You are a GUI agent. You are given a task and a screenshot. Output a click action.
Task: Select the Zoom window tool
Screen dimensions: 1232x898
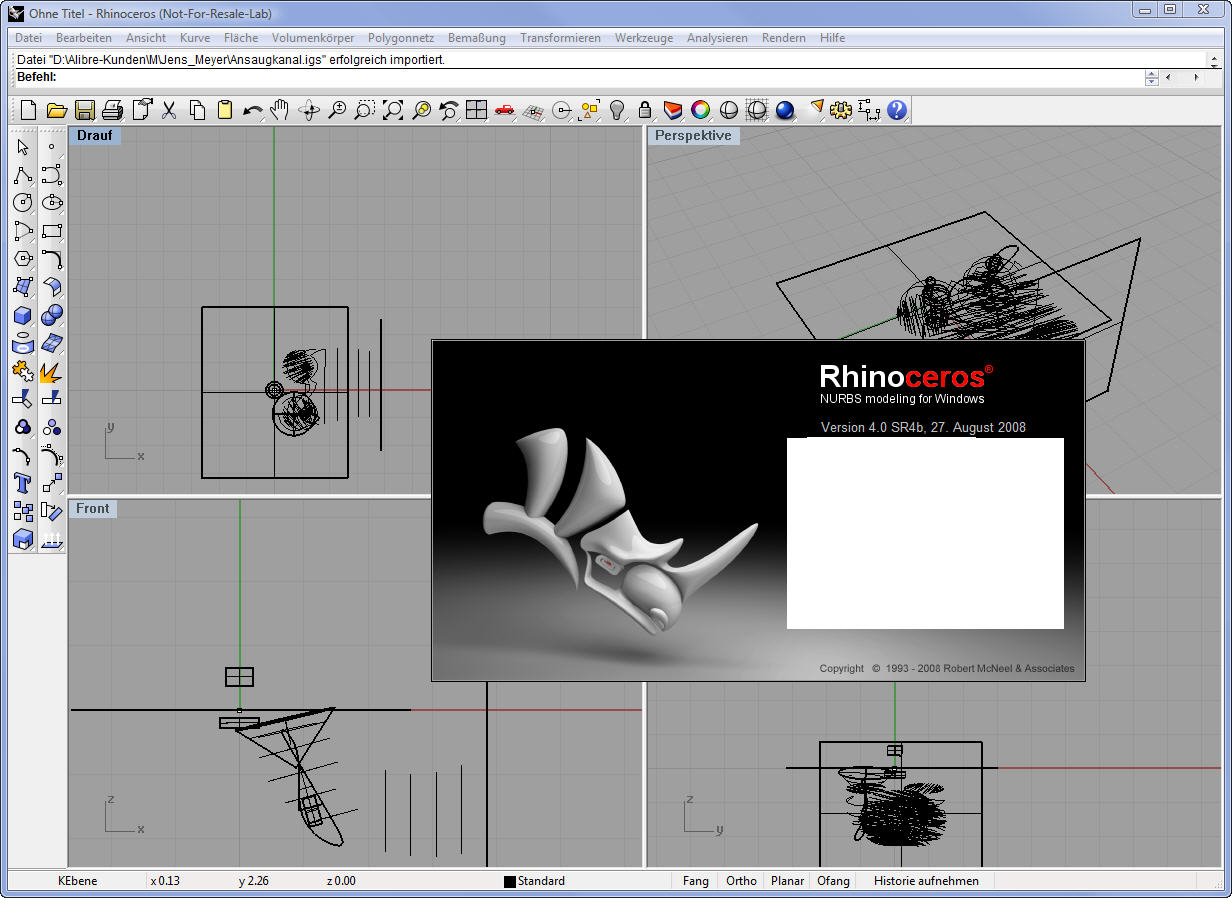(x=365, y=110)
